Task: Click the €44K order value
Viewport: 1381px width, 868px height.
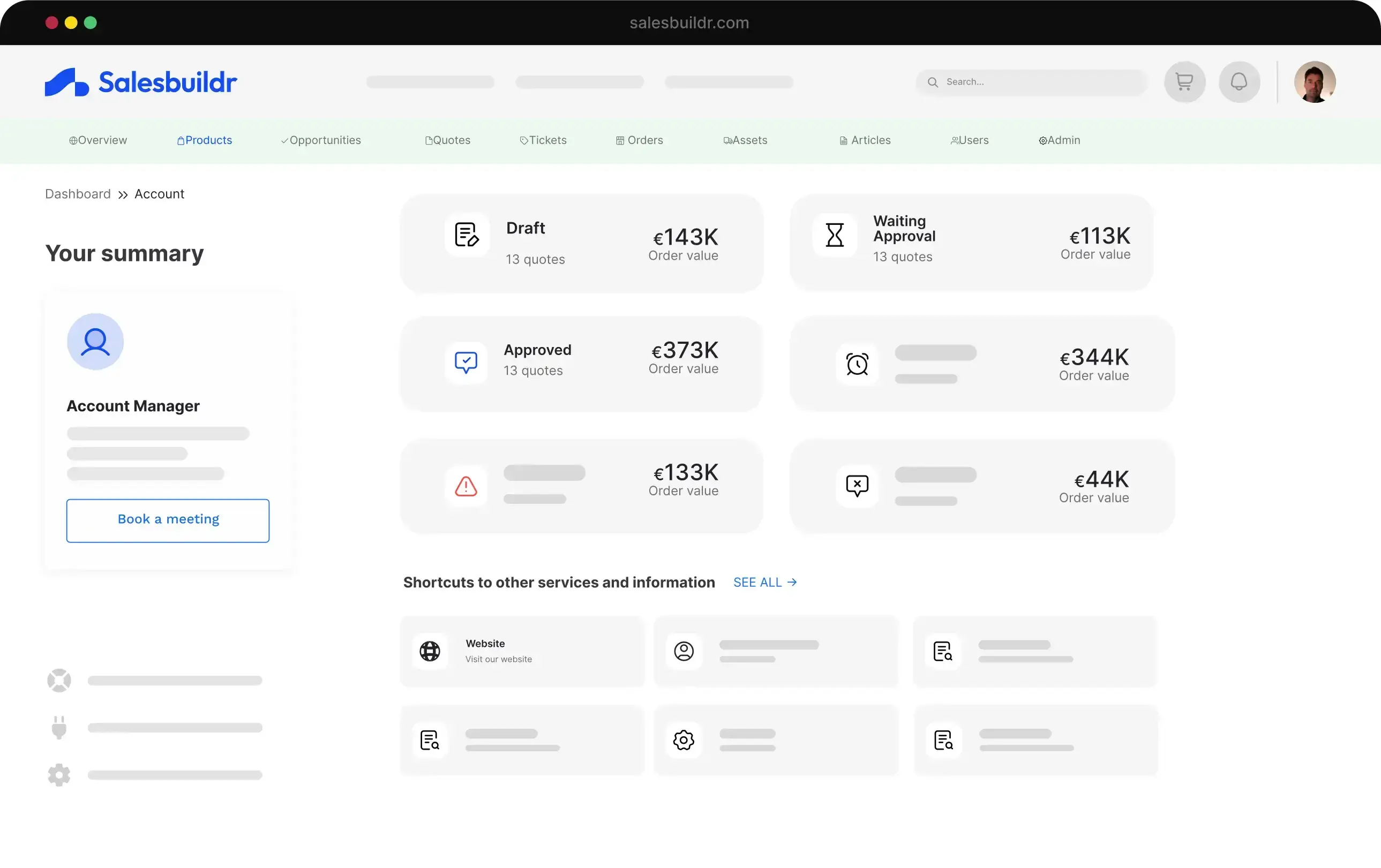Action: tap(1101, 479)
